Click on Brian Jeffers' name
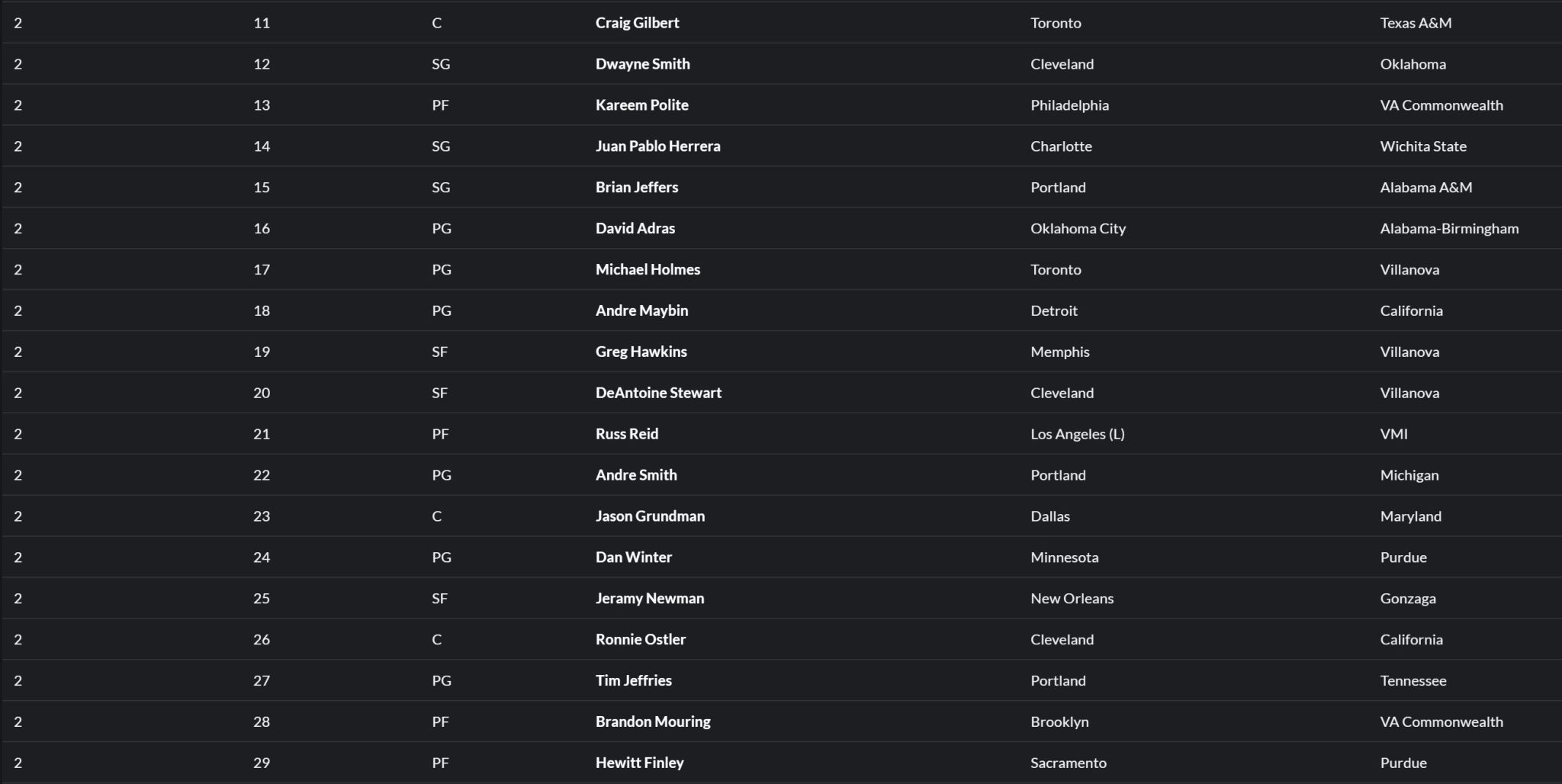 pyautogui.click(x=636, y=188)
